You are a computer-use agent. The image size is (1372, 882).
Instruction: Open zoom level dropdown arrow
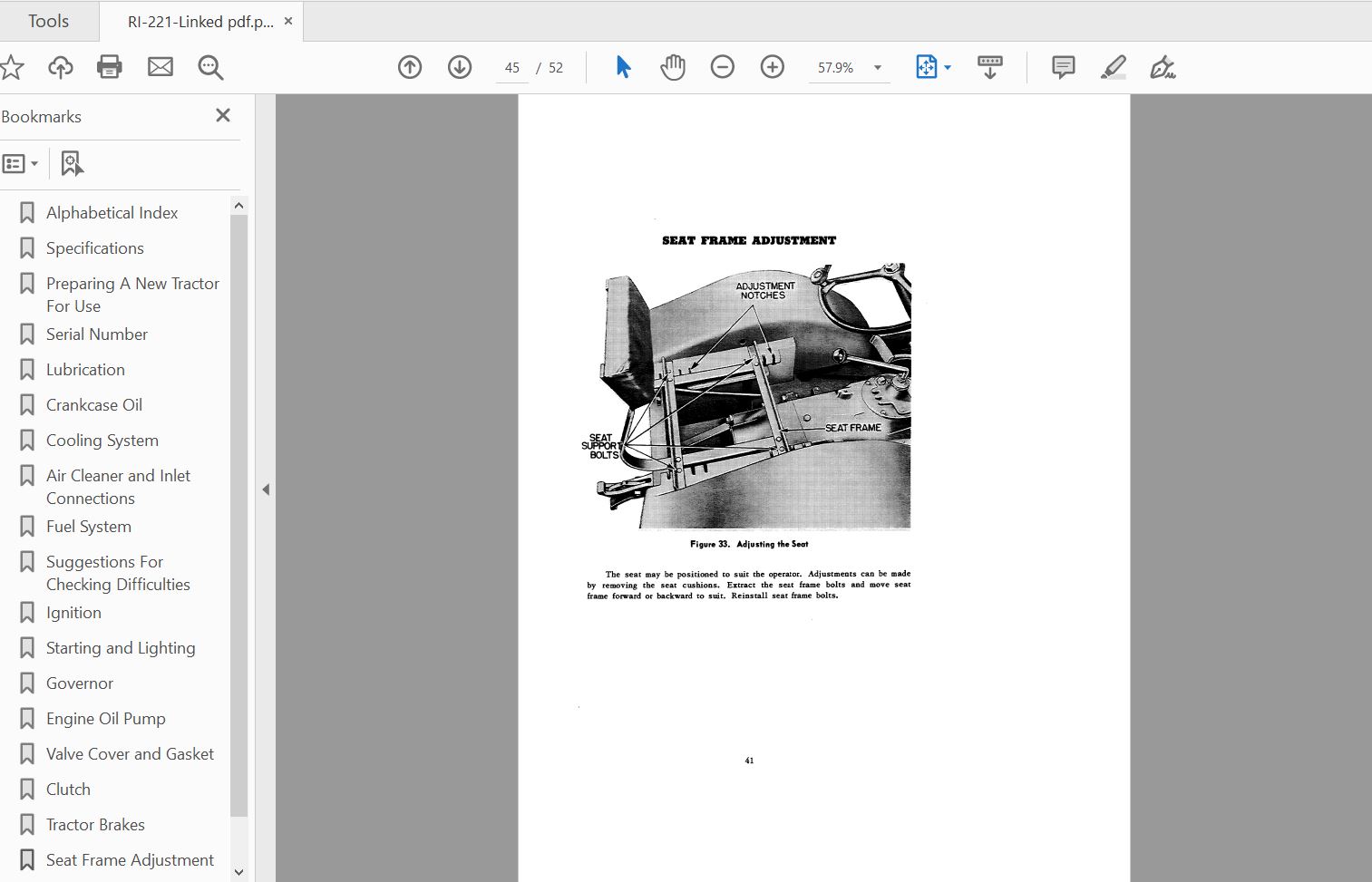[x=878, y=68]
